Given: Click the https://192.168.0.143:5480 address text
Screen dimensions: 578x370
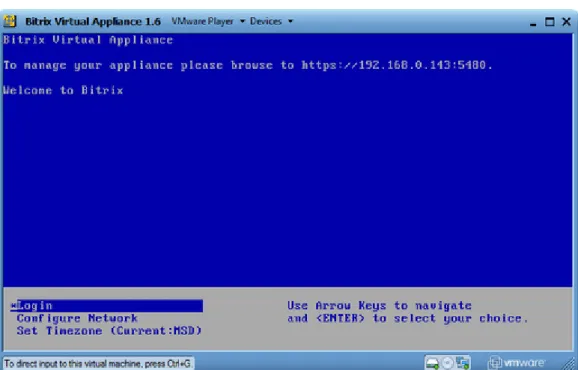Looking at the screenshot, I should [394, 65].
